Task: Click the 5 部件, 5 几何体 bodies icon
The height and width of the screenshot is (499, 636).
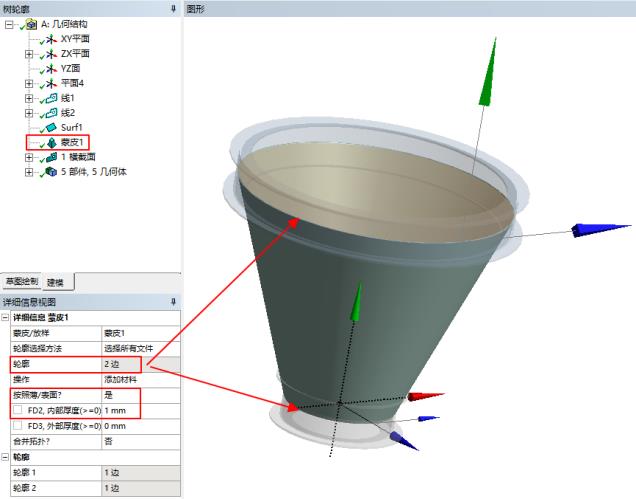Action: pyautogui.click(x=50, y=172)
